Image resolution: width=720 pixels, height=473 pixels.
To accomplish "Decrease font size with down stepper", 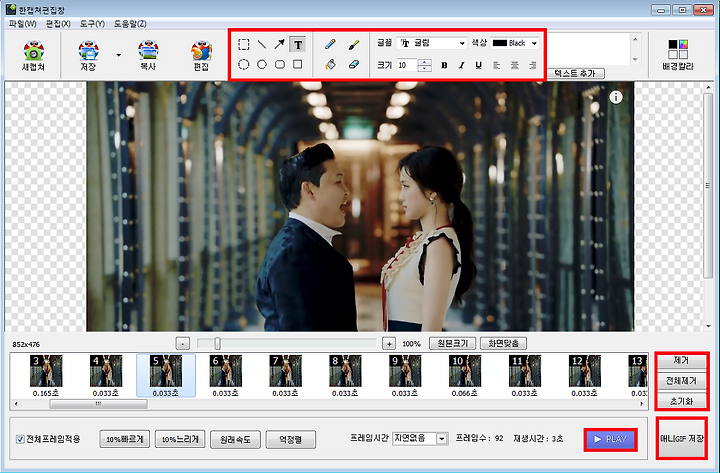I will pos(425,68).
